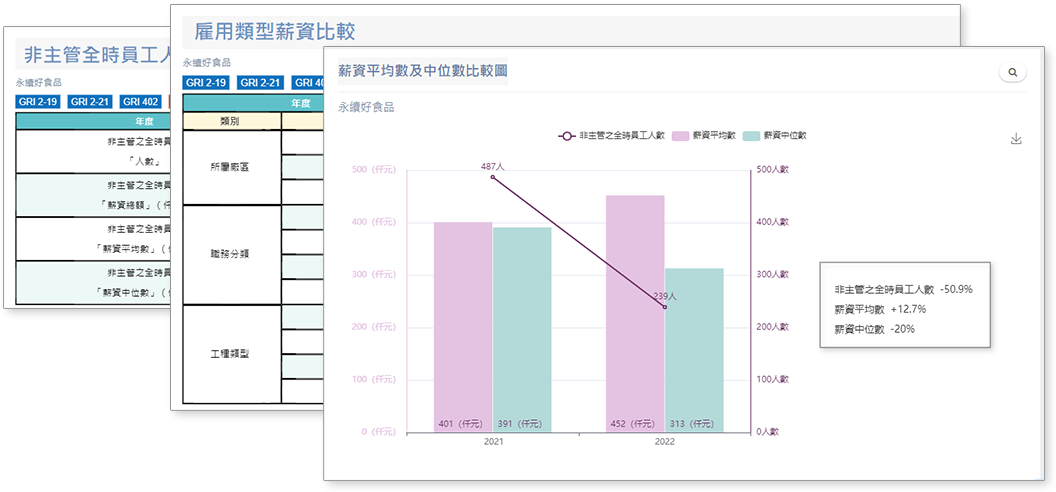Select the 所屬廠區 category cell
1056x492 pixels.
[x=231, y=167]
